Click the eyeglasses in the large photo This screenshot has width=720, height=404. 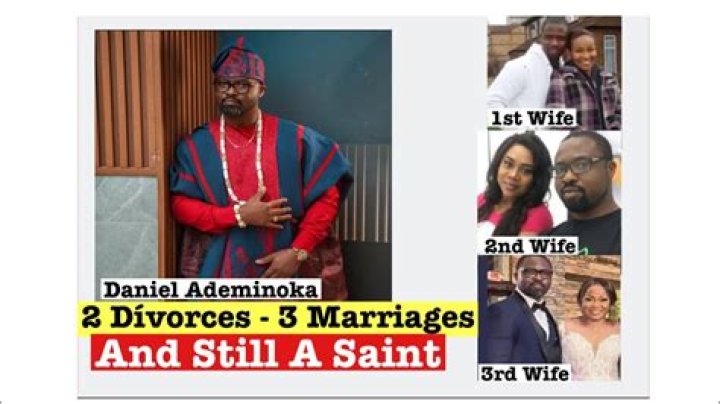[233, 86]
